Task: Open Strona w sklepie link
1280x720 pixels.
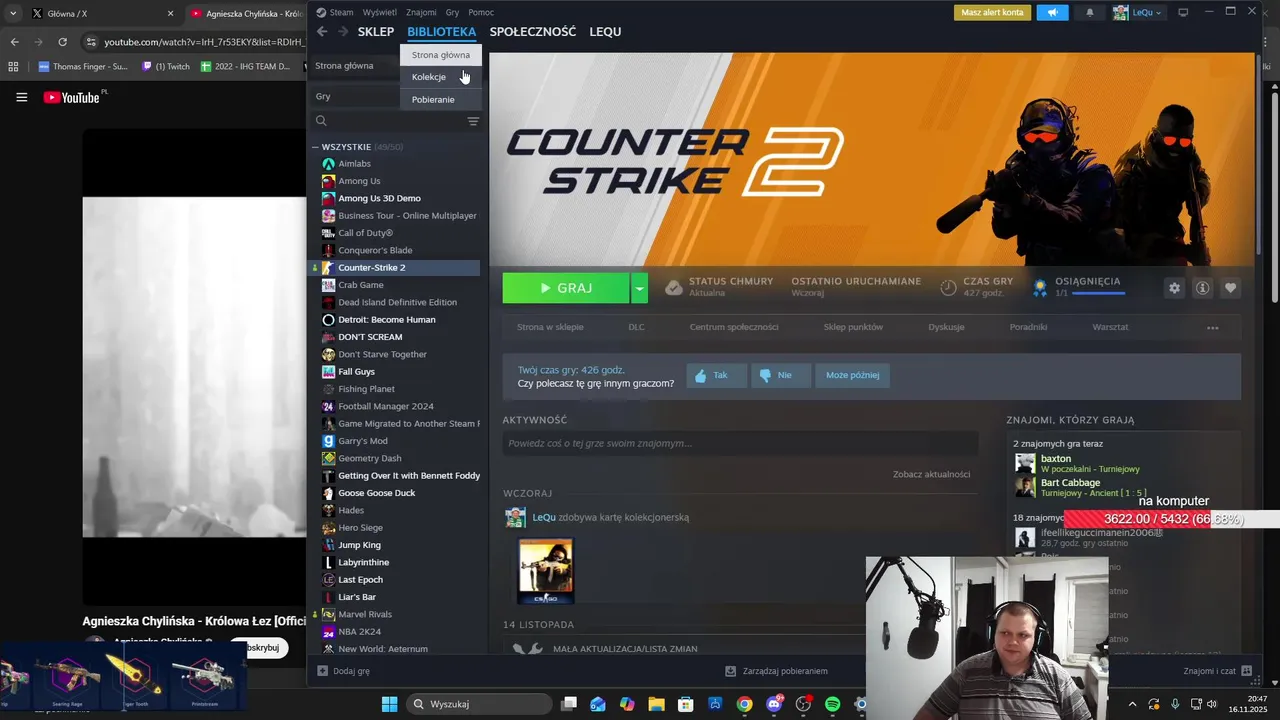Action: click(550, 327)
